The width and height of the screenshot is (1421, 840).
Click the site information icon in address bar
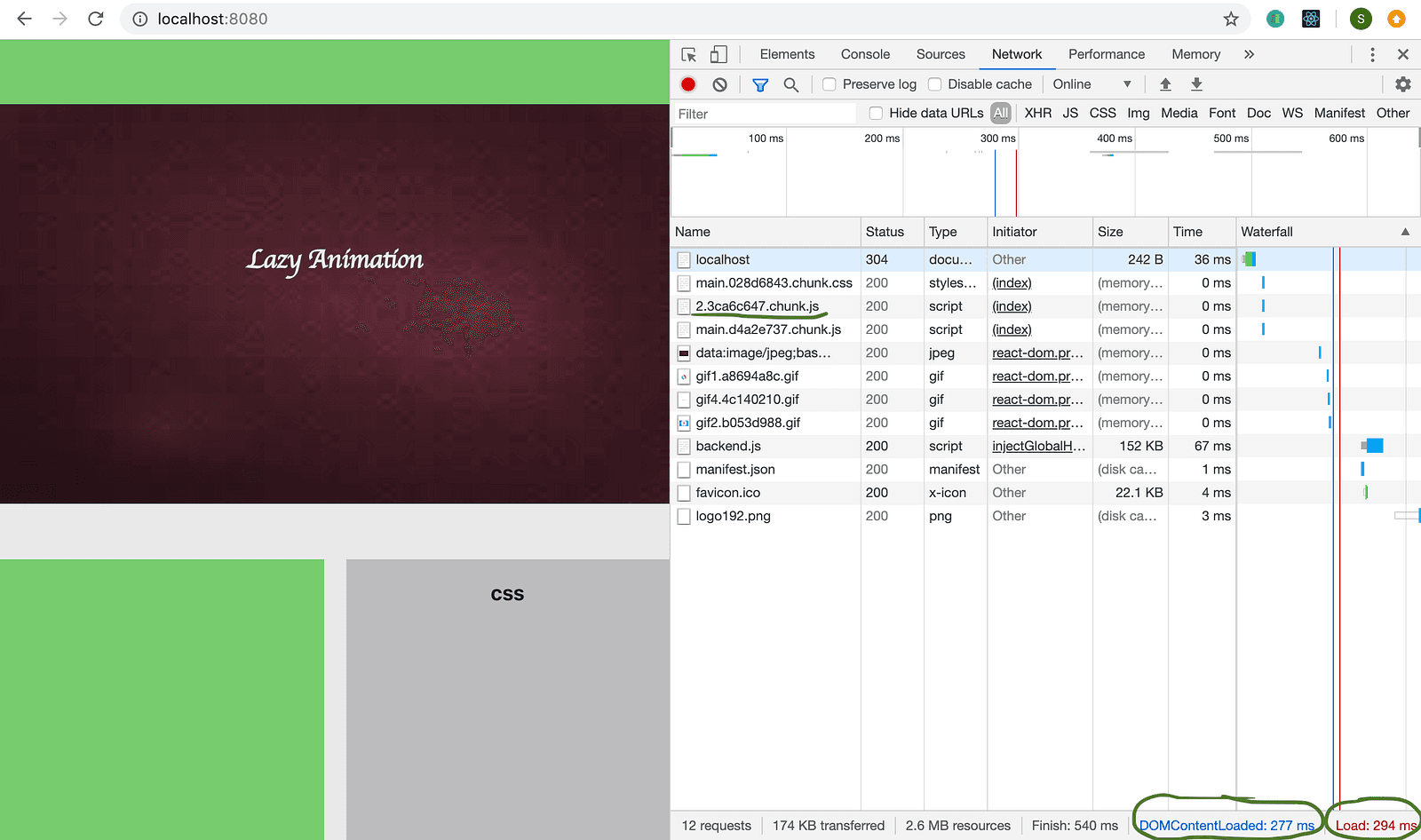click(140, 19)
